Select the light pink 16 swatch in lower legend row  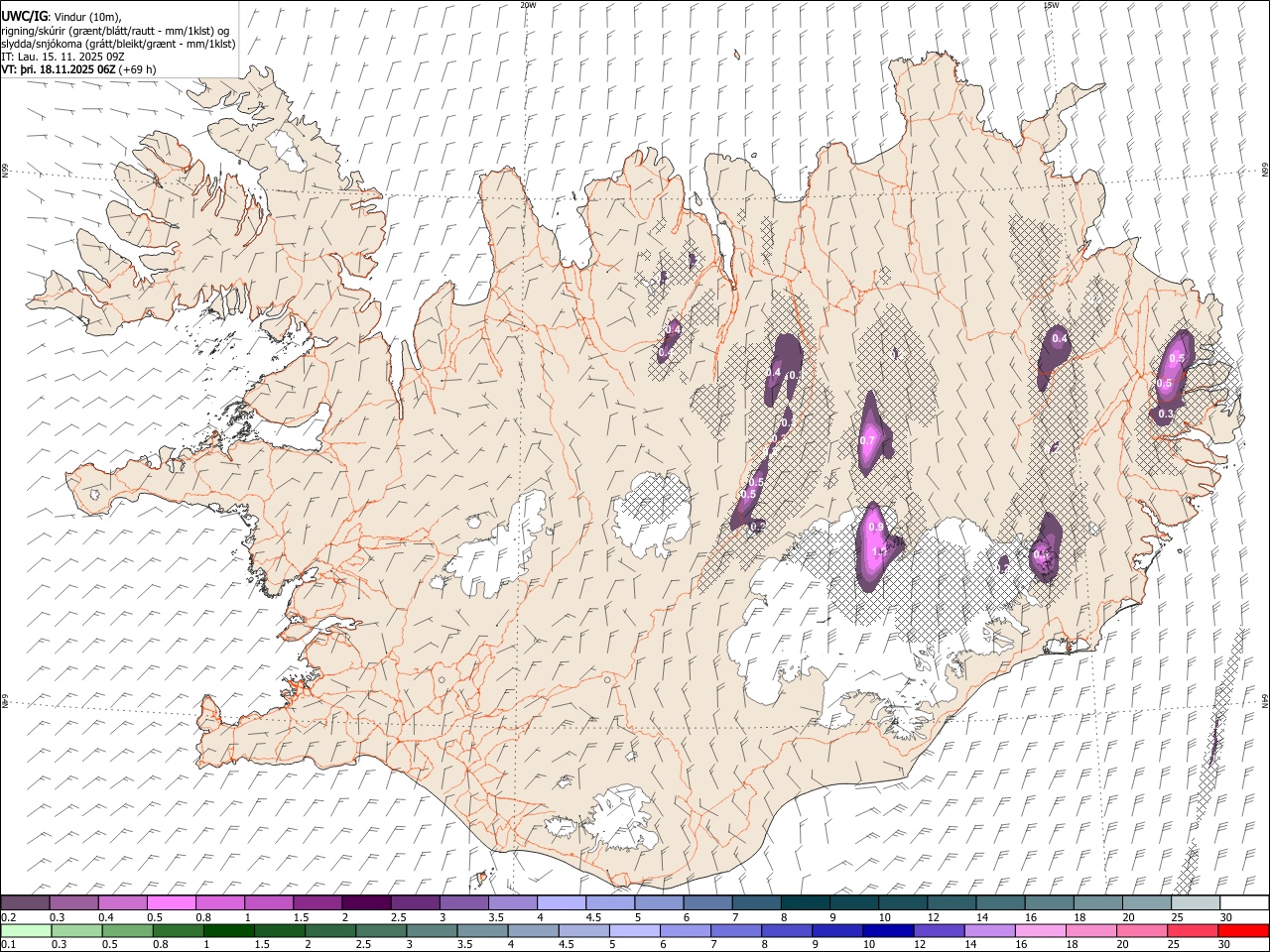pos(1040,931)
